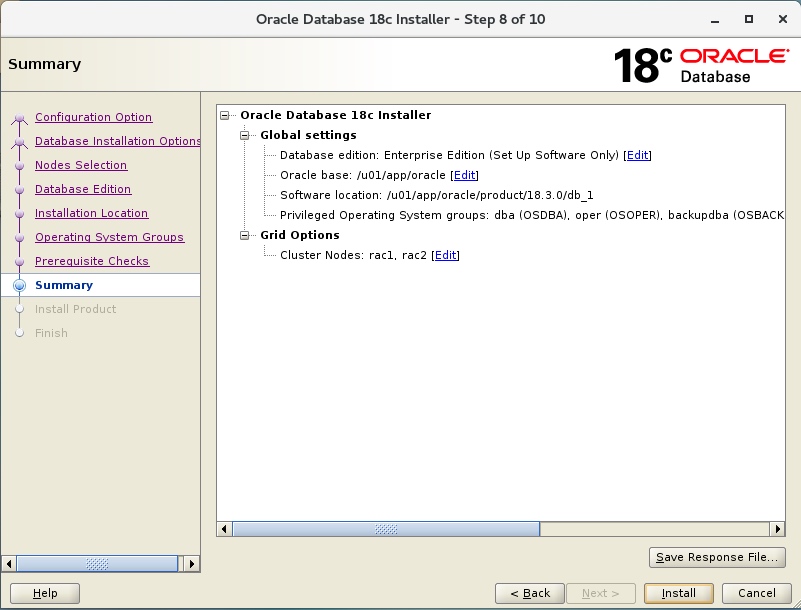The width and height of the screenshot is (801, 610).
Task: Click the summary panel's right scroll arrow
Action: 779,529
